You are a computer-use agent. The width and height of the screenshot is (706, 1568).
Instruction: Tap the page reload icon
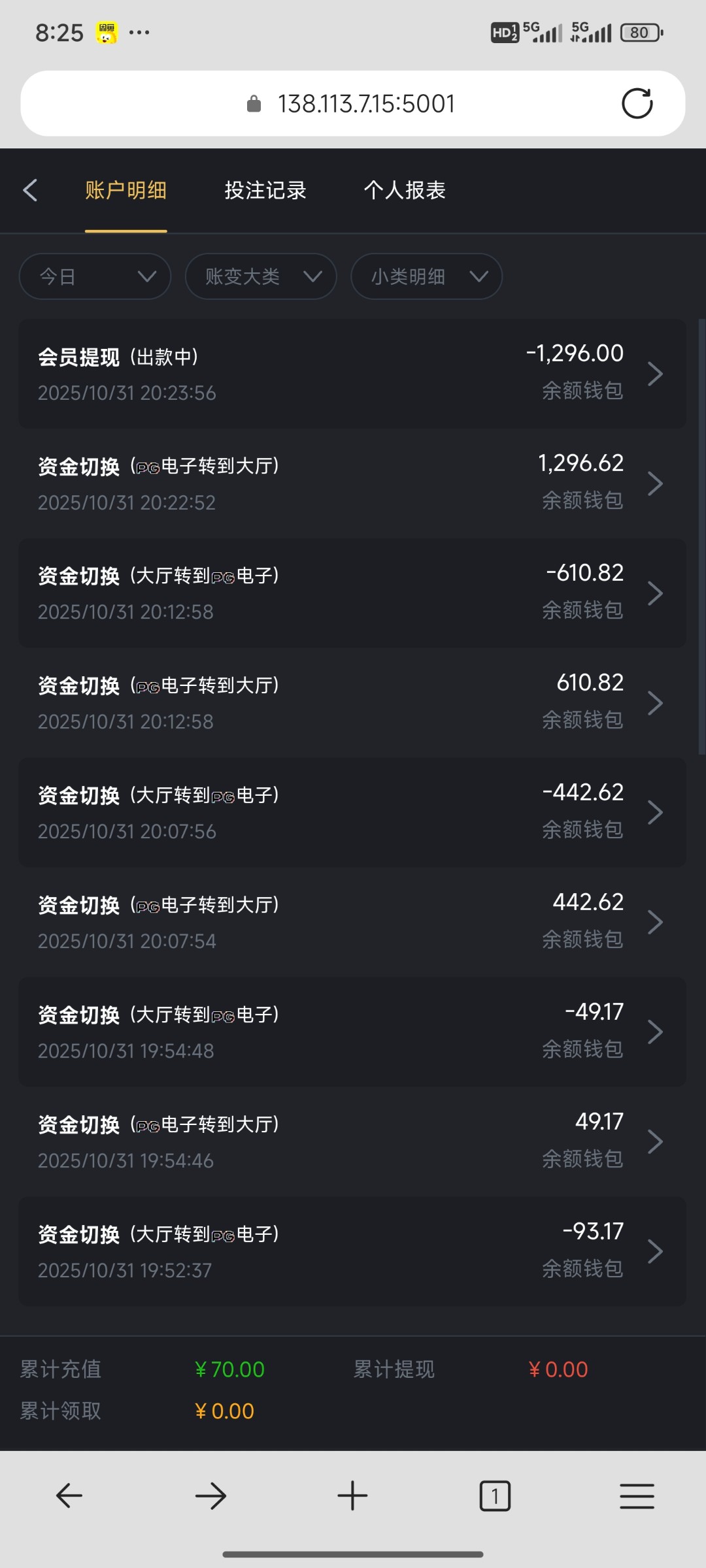pyautogui.click(x=637, y=103)
